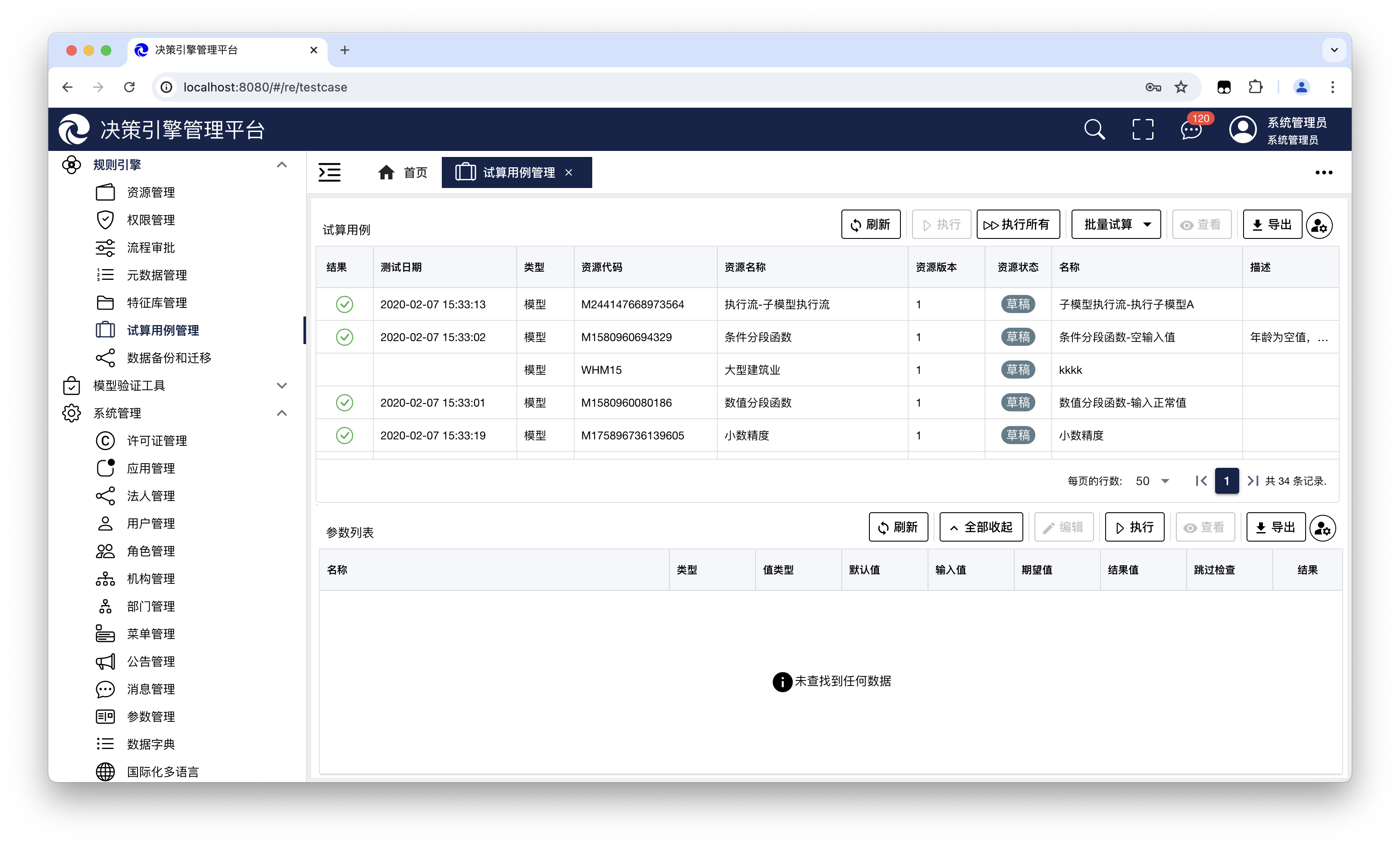
Task: Close the 试算用例管理 tab
Action: point(569,172)
